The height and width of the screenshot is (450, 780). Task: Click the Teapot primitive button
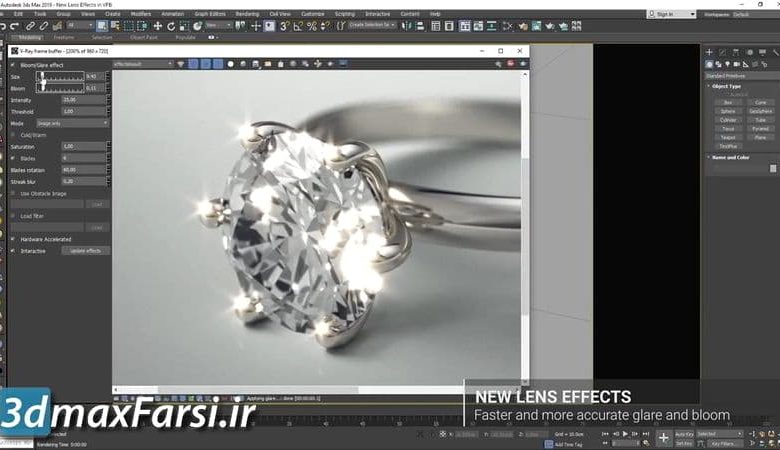(728, 137)
